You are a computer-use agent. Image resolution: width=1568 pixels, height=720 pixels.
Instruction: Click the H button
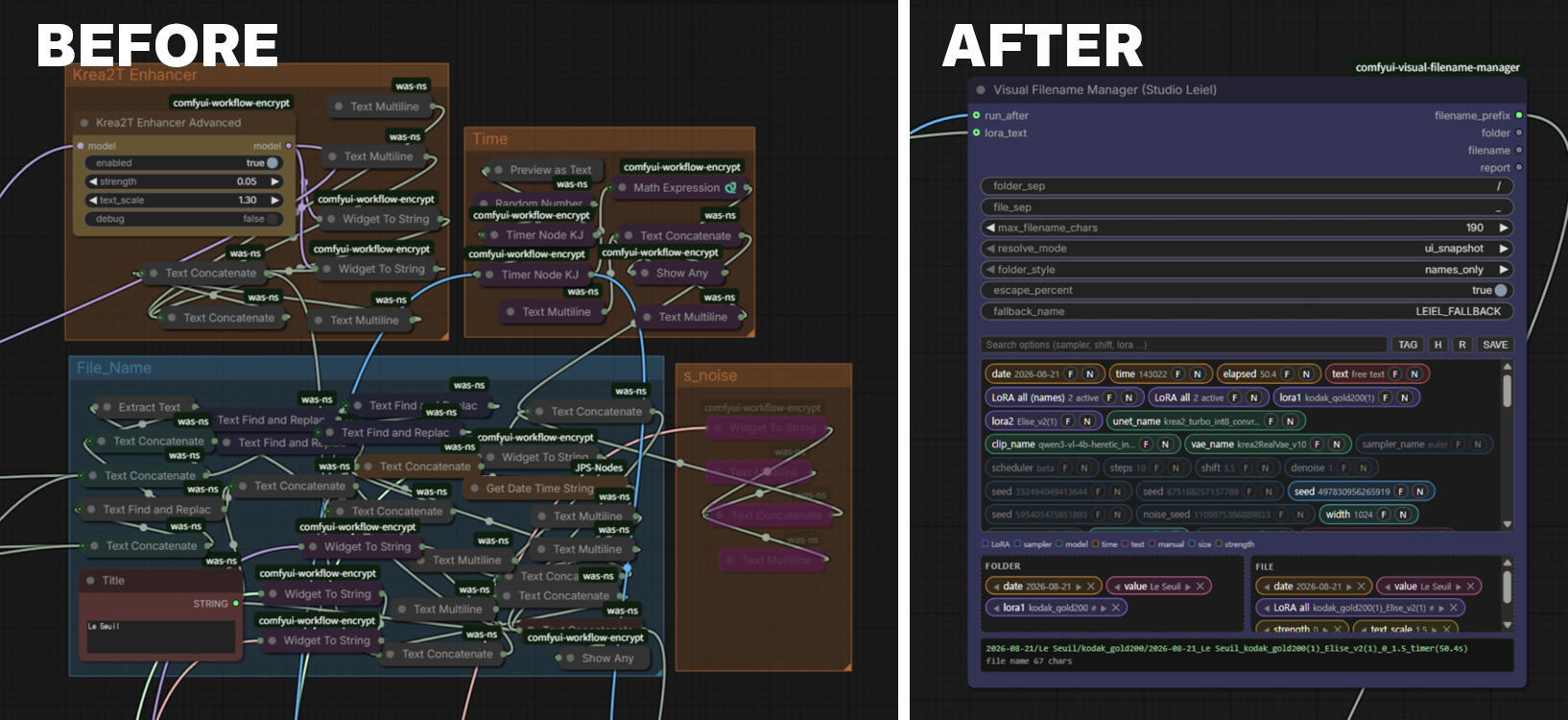1437,345
